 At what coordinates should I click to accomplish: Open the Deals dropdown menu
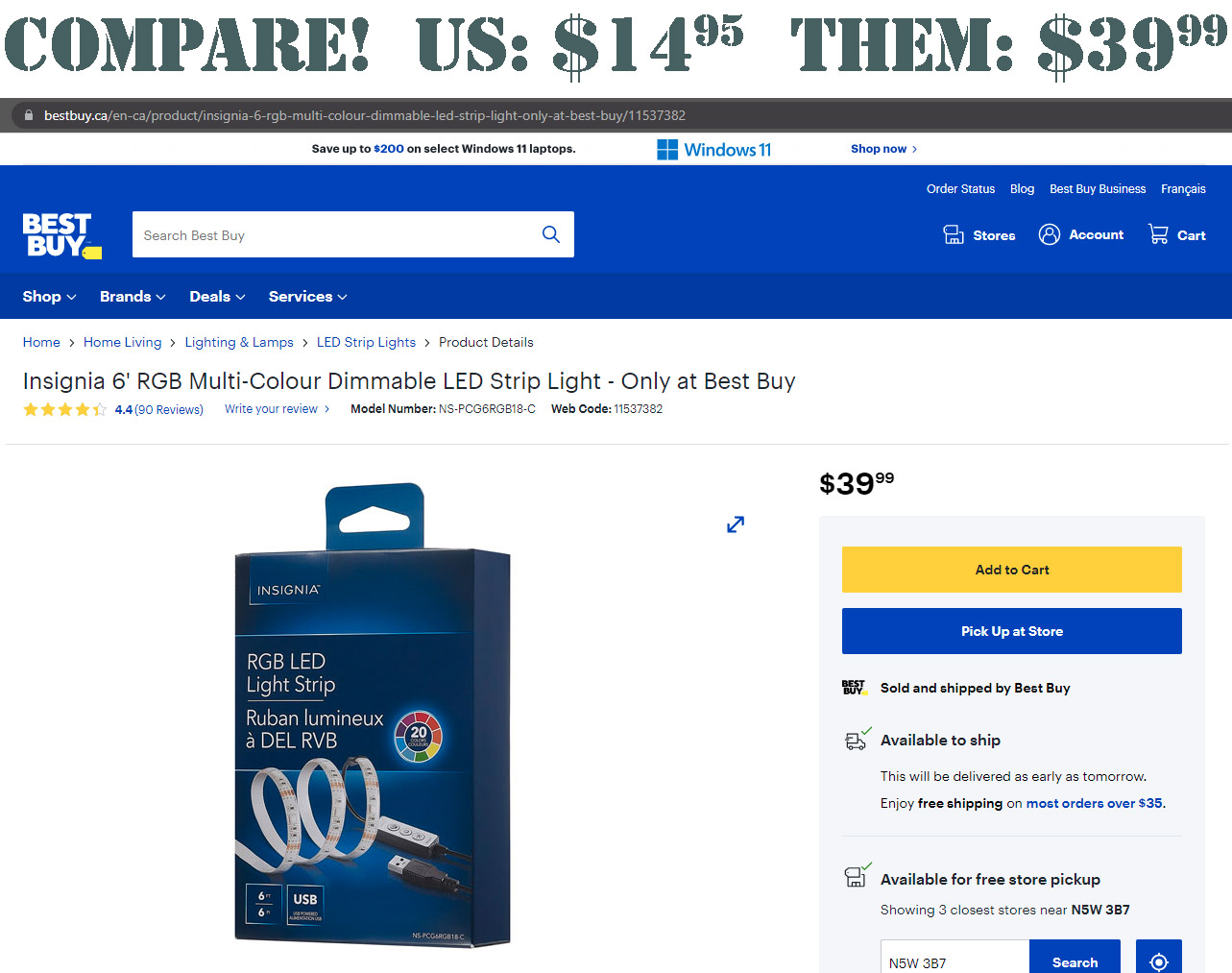217,297
